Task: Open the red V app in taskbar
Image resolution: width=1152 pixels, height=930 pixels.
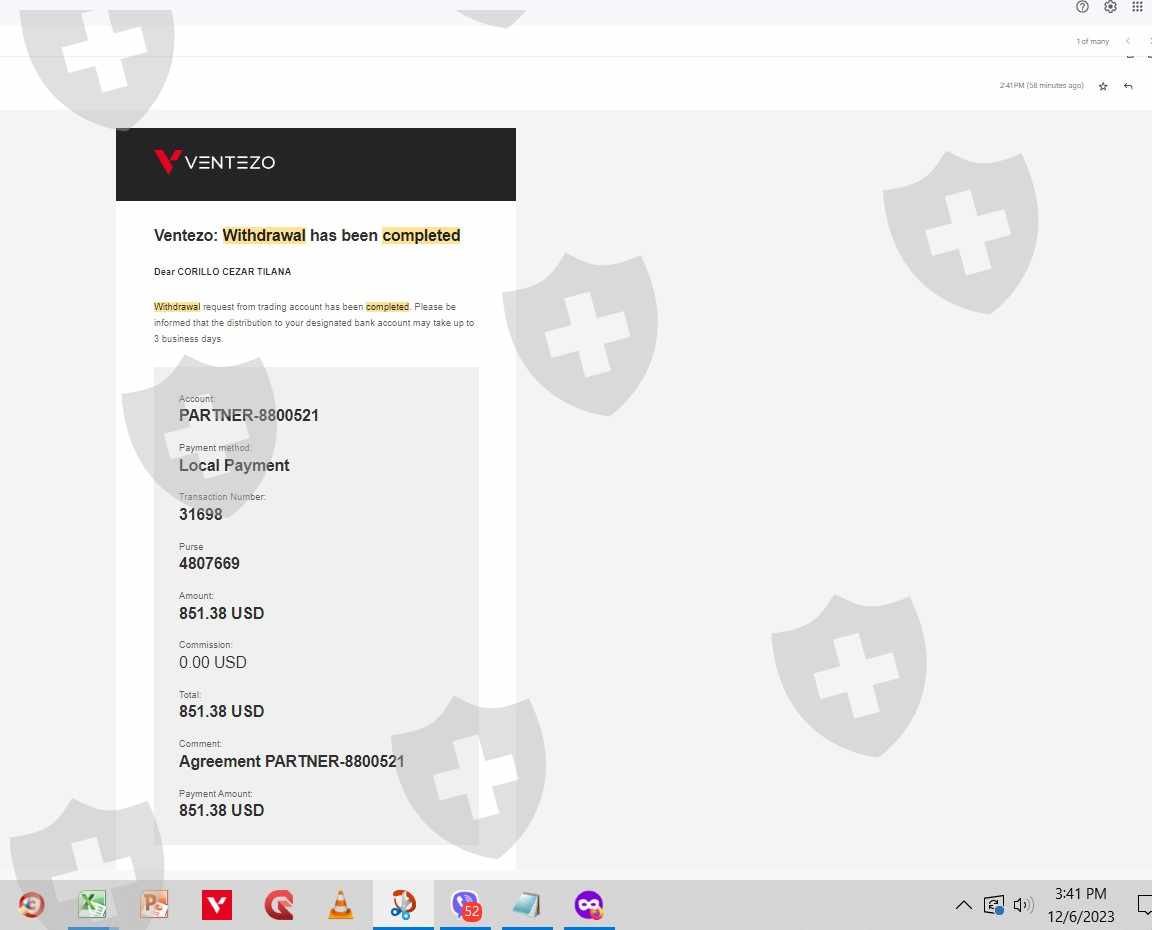Action: tap(217, 904)
